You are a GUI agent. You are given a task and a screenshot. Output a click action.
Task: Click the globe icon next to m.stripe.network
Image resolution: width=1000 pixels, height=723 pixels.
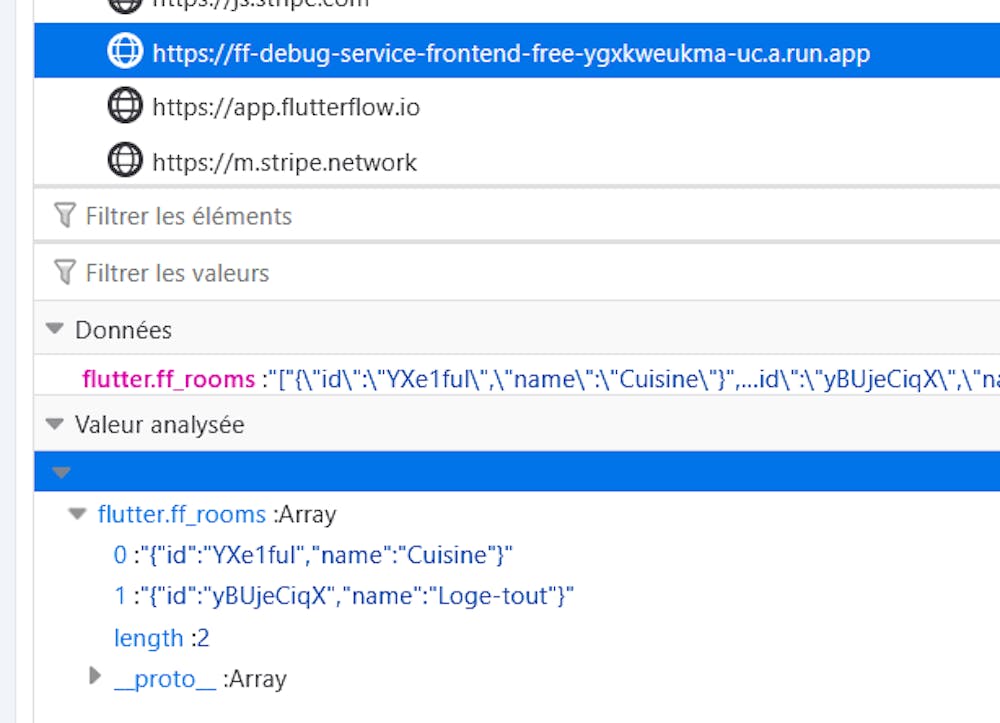(x=124, y=161)
